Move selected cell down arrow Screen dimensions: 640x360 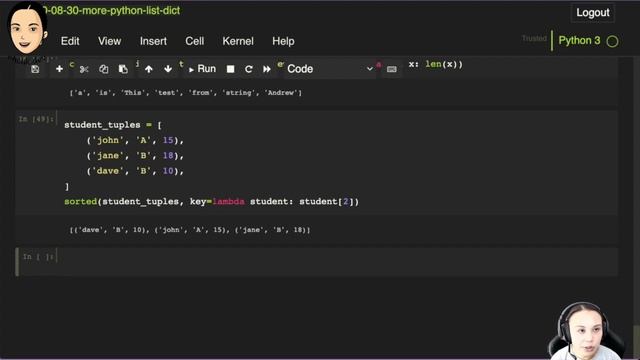pyautogui.click(x=168, y=69)
